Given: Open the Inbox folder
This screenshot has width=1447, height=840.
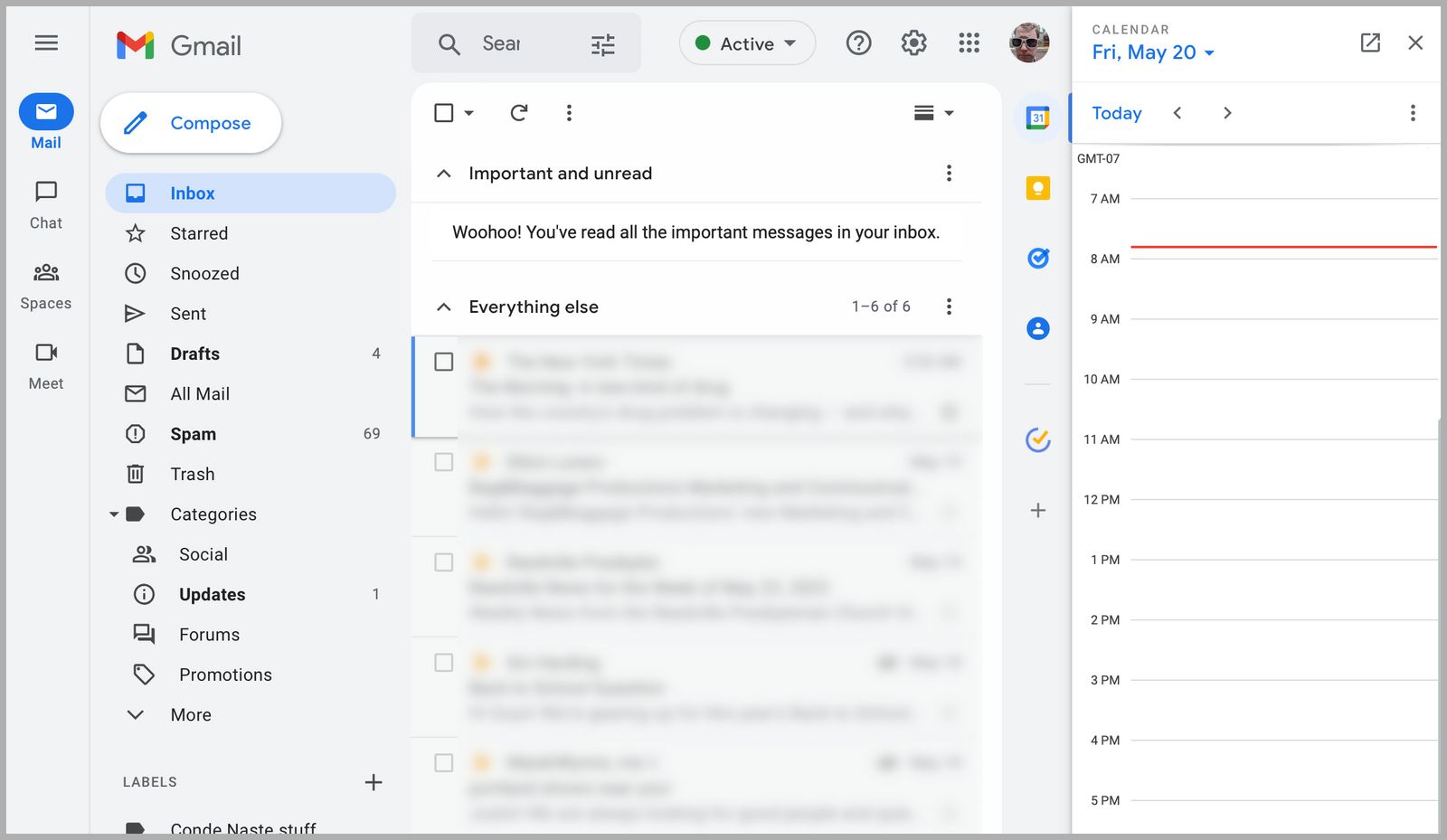Looking at the screenshot, I should coord(251,193).
